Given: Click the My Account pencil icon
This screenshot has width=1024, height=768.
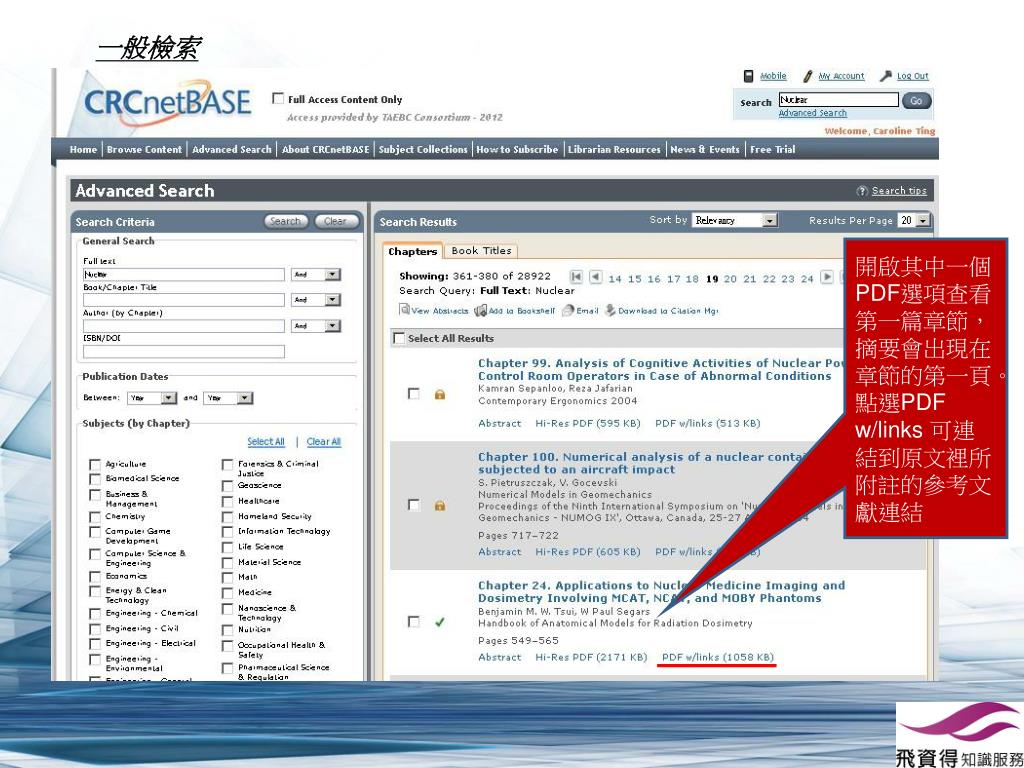Looking at the screenshot, I should tap(807, 76).
